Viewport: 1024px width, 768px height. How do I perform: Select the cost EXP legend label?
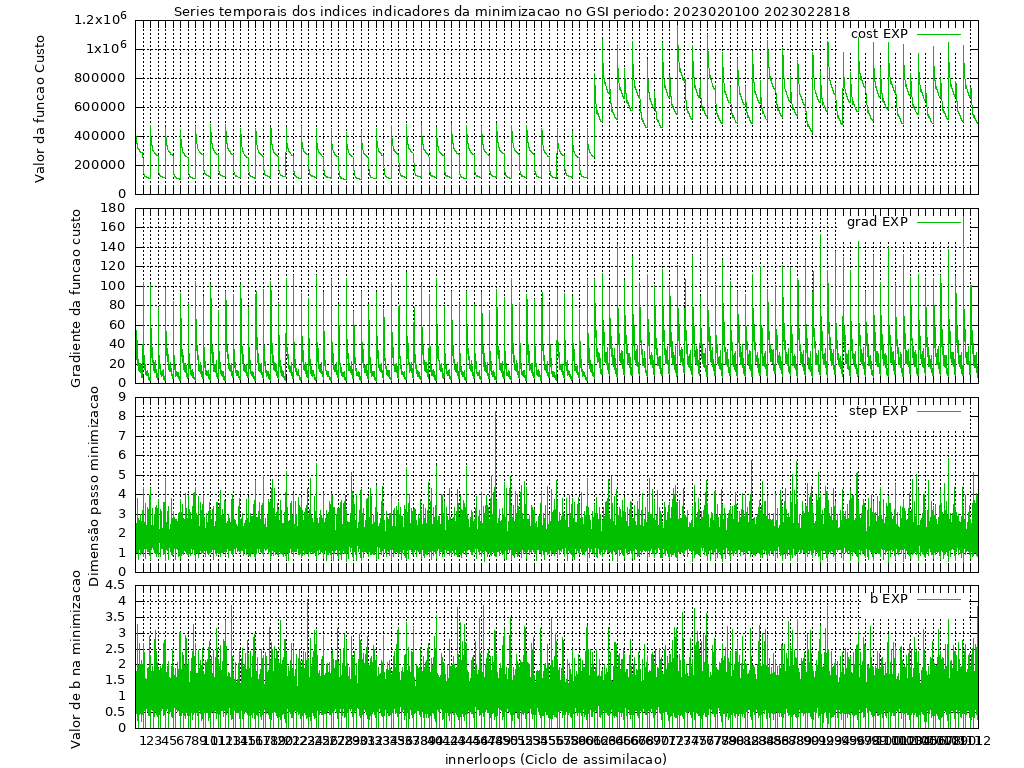pos(879,34)
